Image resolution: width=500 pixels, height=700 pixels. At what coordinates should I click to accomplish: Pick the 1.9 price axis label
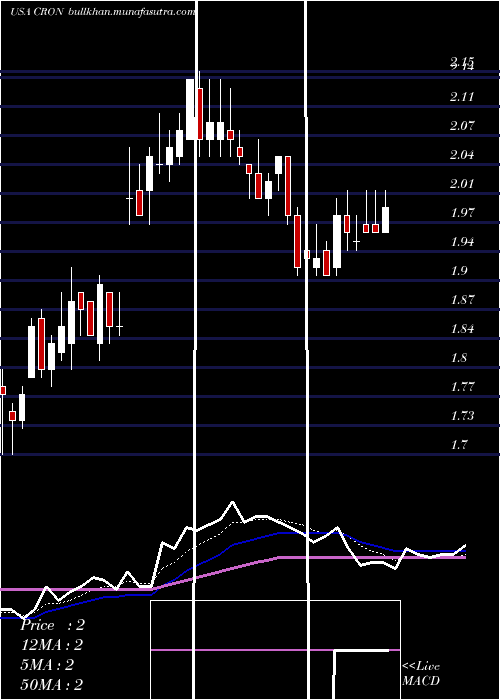458,271
